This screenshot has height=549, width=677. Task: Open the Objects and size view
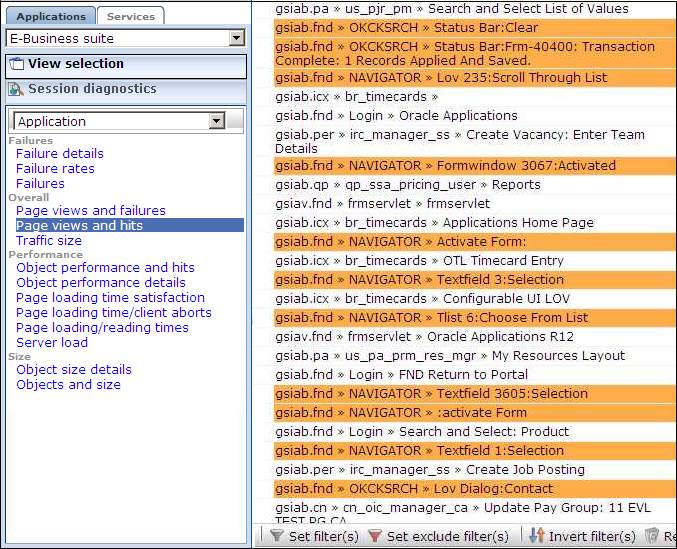pos(69,385)
